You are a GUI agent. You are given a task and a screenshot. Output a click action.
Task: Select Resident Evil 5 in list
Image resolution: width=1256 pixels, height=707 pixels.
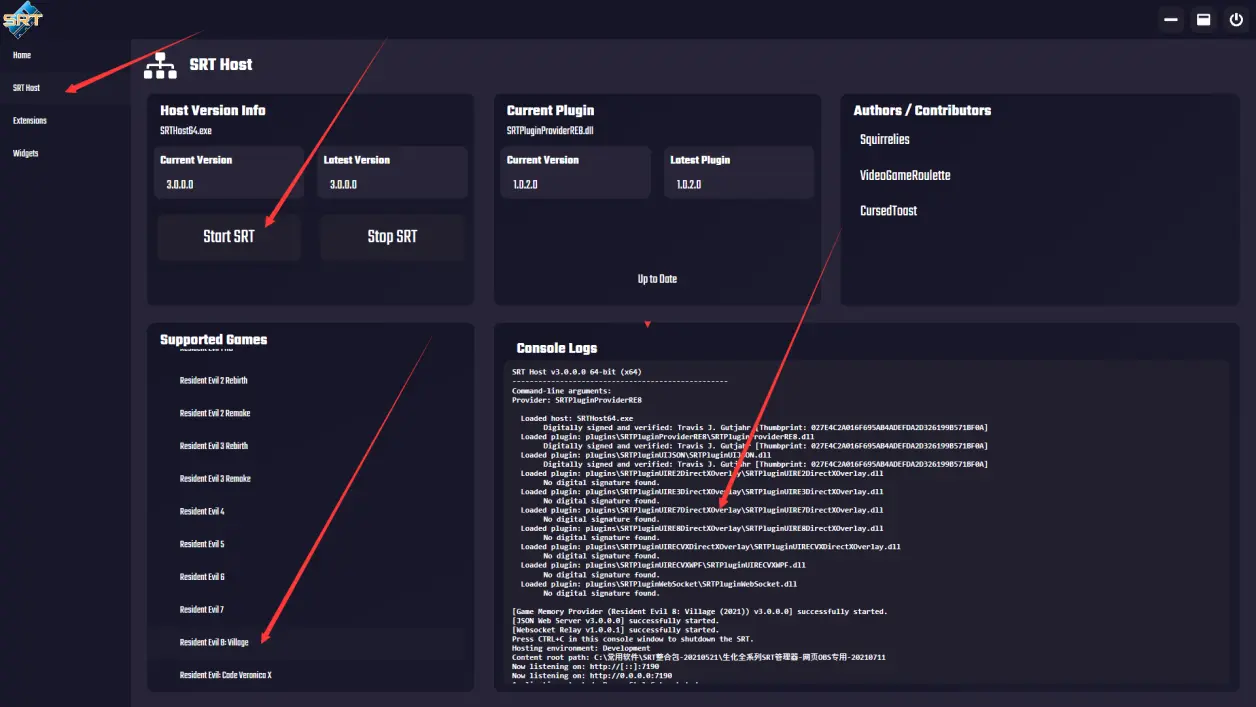click(202, 545)
